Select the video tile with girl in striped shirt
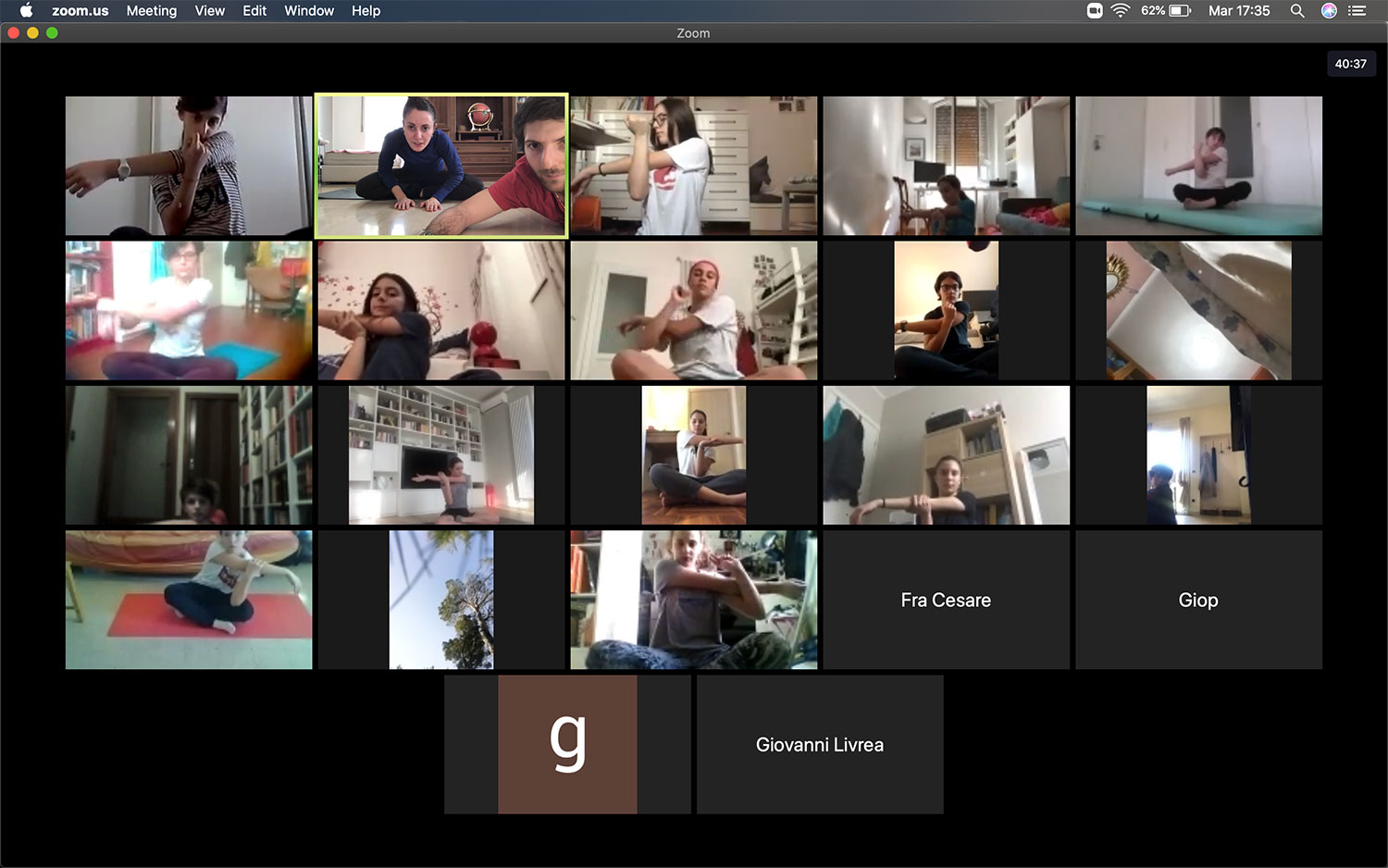The height and width of the screenshot is (868, 1388). (189, 166)
